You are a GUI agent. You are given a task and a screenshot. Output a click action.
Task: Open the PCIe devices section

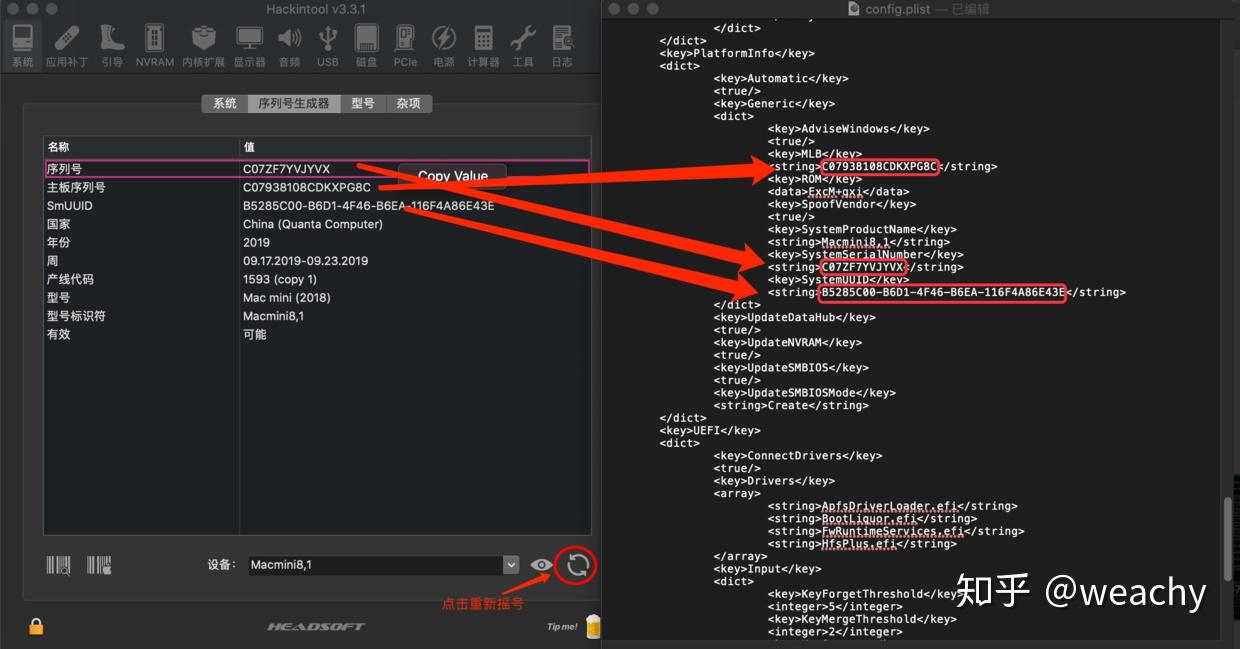[x=405, y=46]
